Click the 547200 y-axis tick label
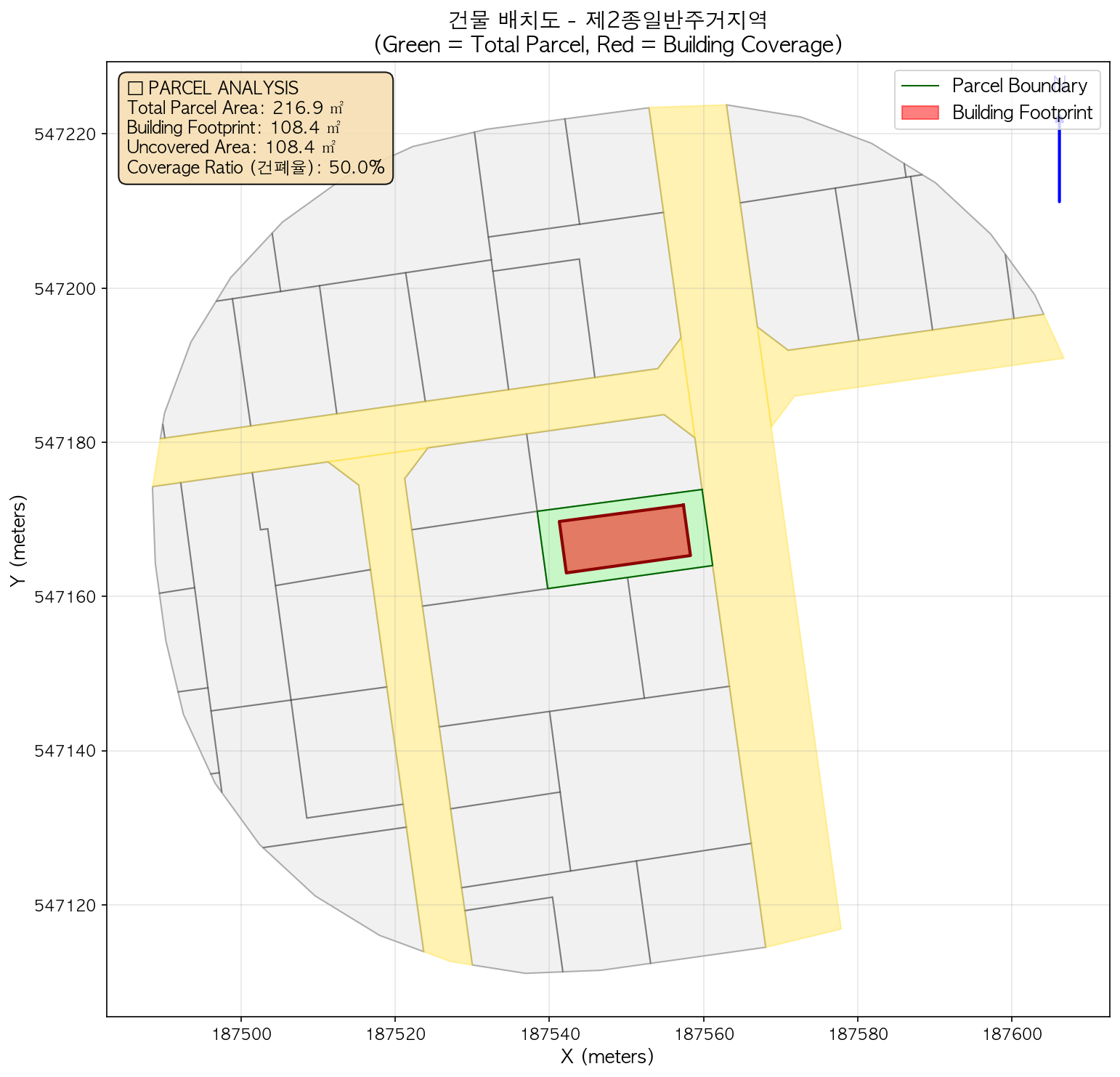This screenshot has width=1120, height=1077. point(65,288)
